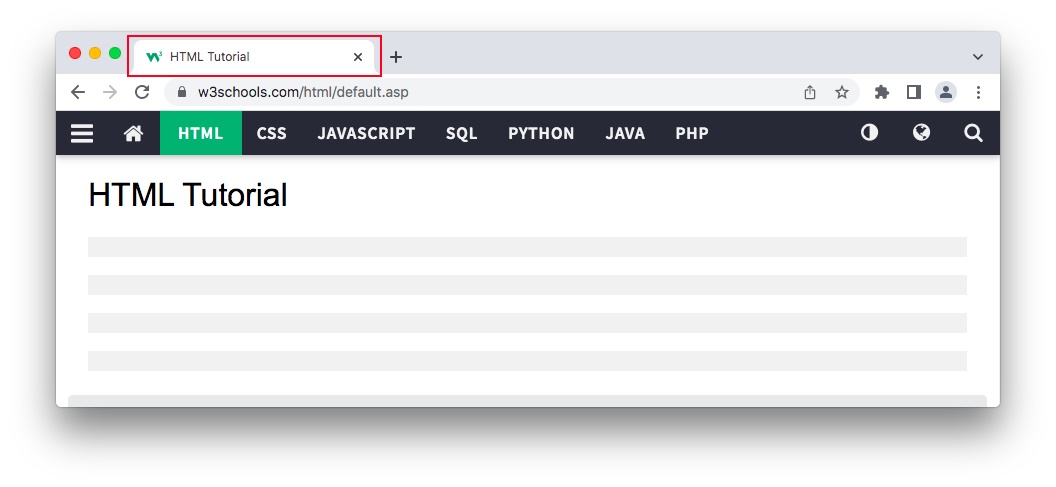Click the browser forward arrow
Screen dimensions: 1056x487
[110, 92]
